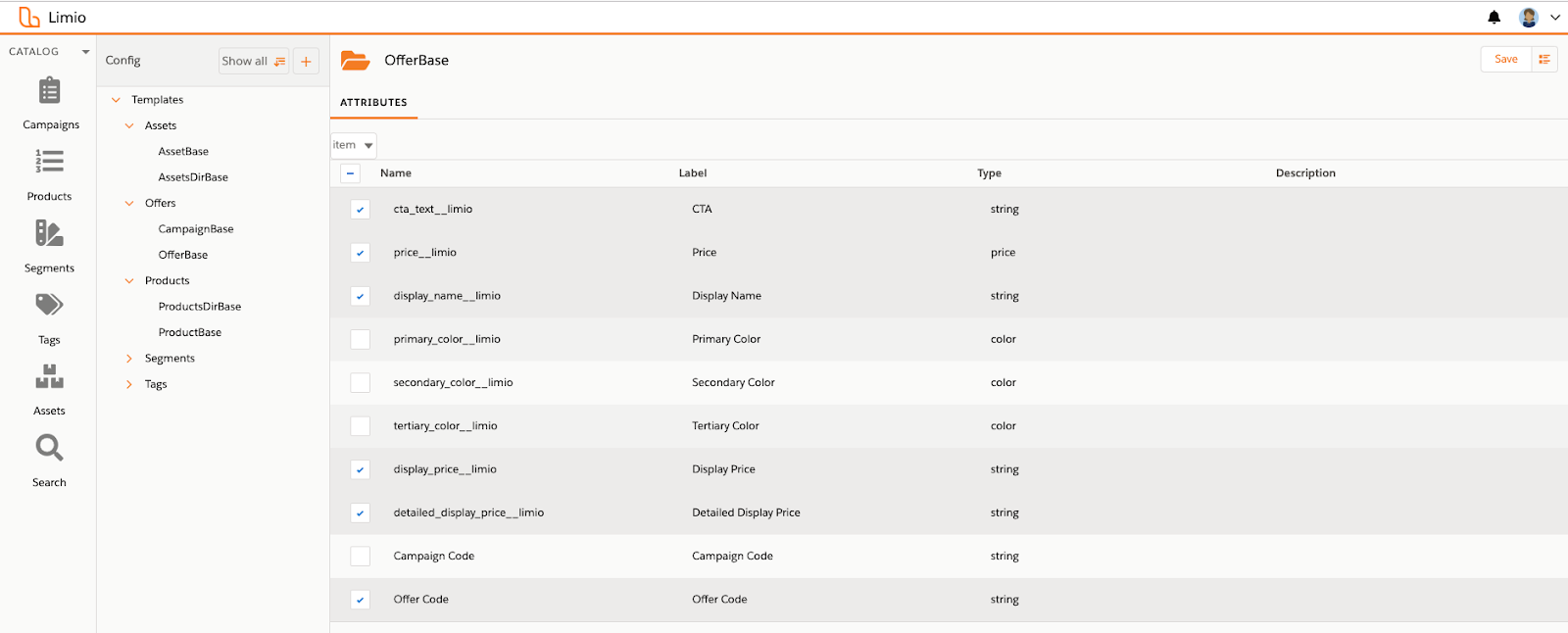This screenshot has height=633, width=1568.
Task: Click the list icon beside Save
Action: coord(1544,60)
